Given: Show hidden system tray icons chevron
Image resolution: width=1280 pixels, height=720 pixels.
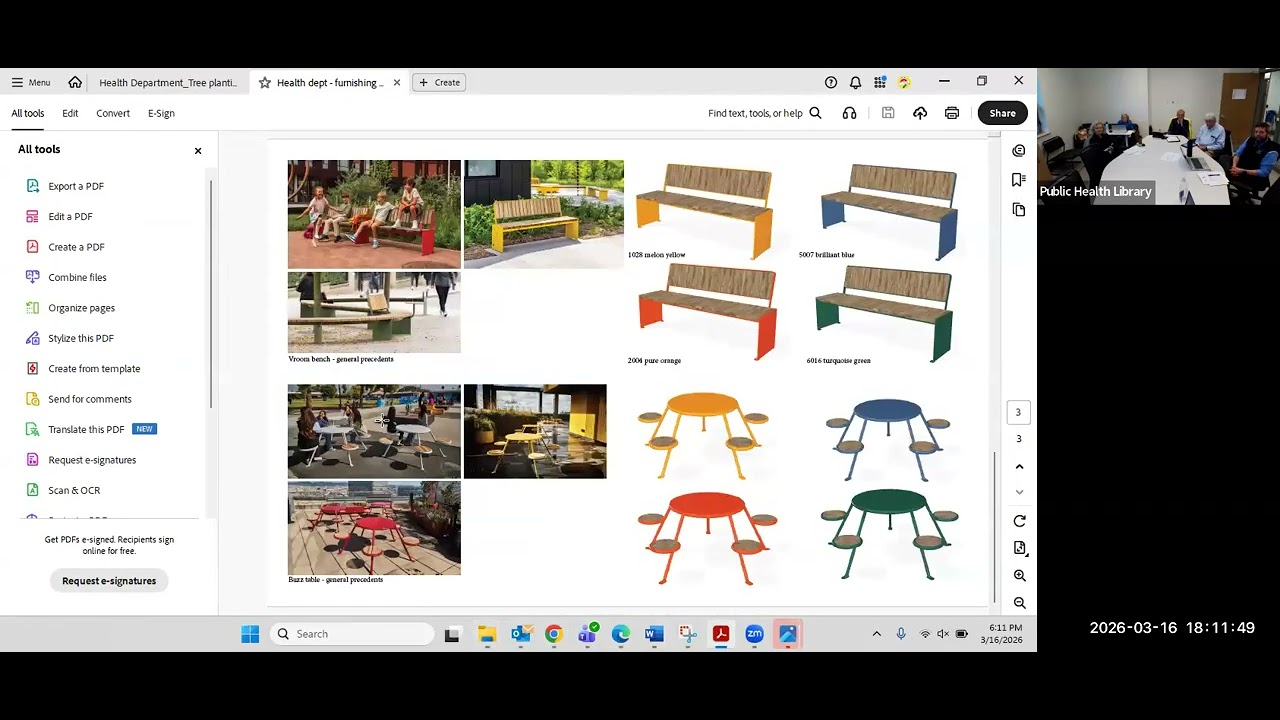Looking at the screenshot, I should (876, 634).
